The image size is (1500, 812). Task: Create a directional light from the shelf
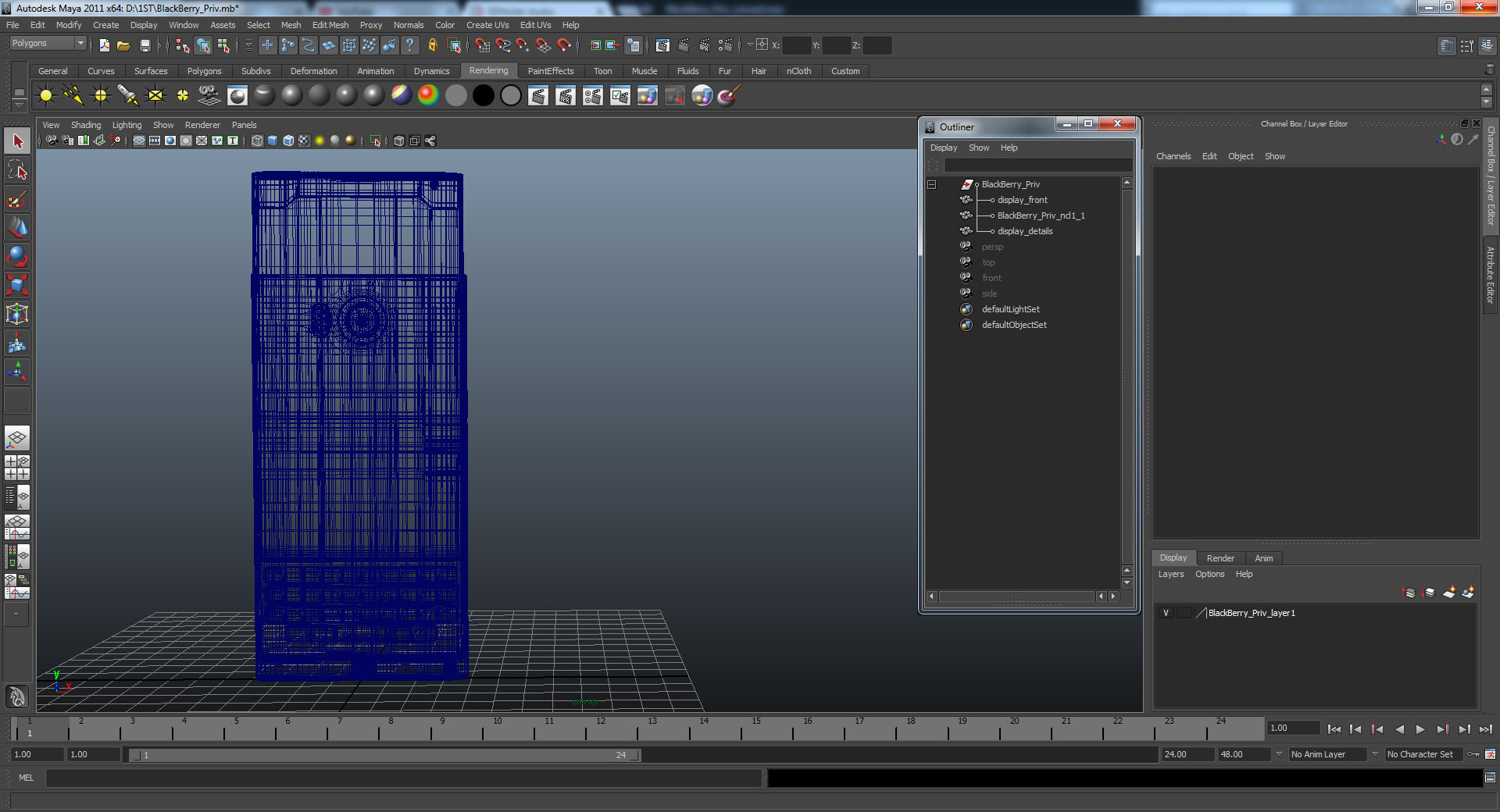click(x=73, y=95)
